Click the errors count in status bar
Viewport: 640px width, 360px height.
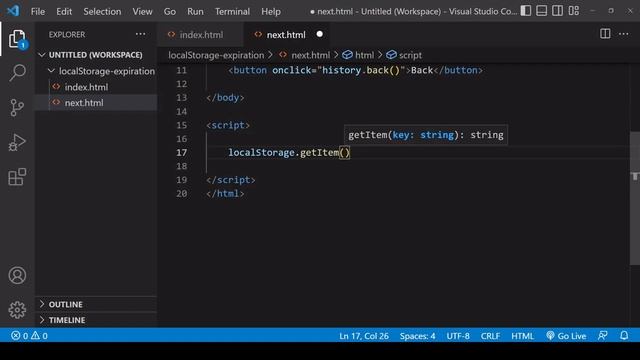(x=20, y=336)
